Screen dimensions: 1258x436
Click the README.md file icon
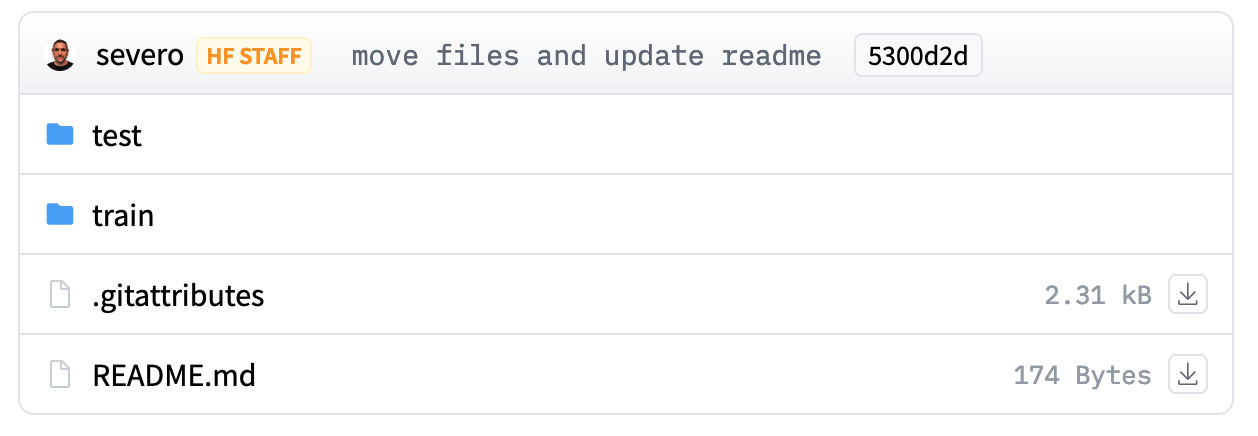[60, 375]
